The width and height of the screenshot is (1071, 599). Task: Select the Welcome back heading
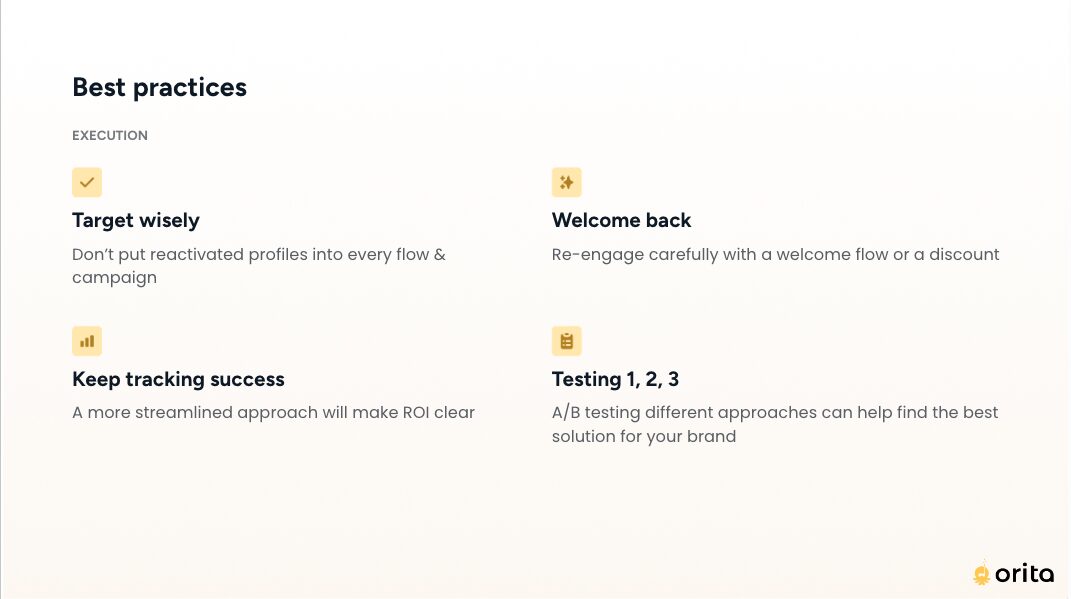(x=622, y=220)
